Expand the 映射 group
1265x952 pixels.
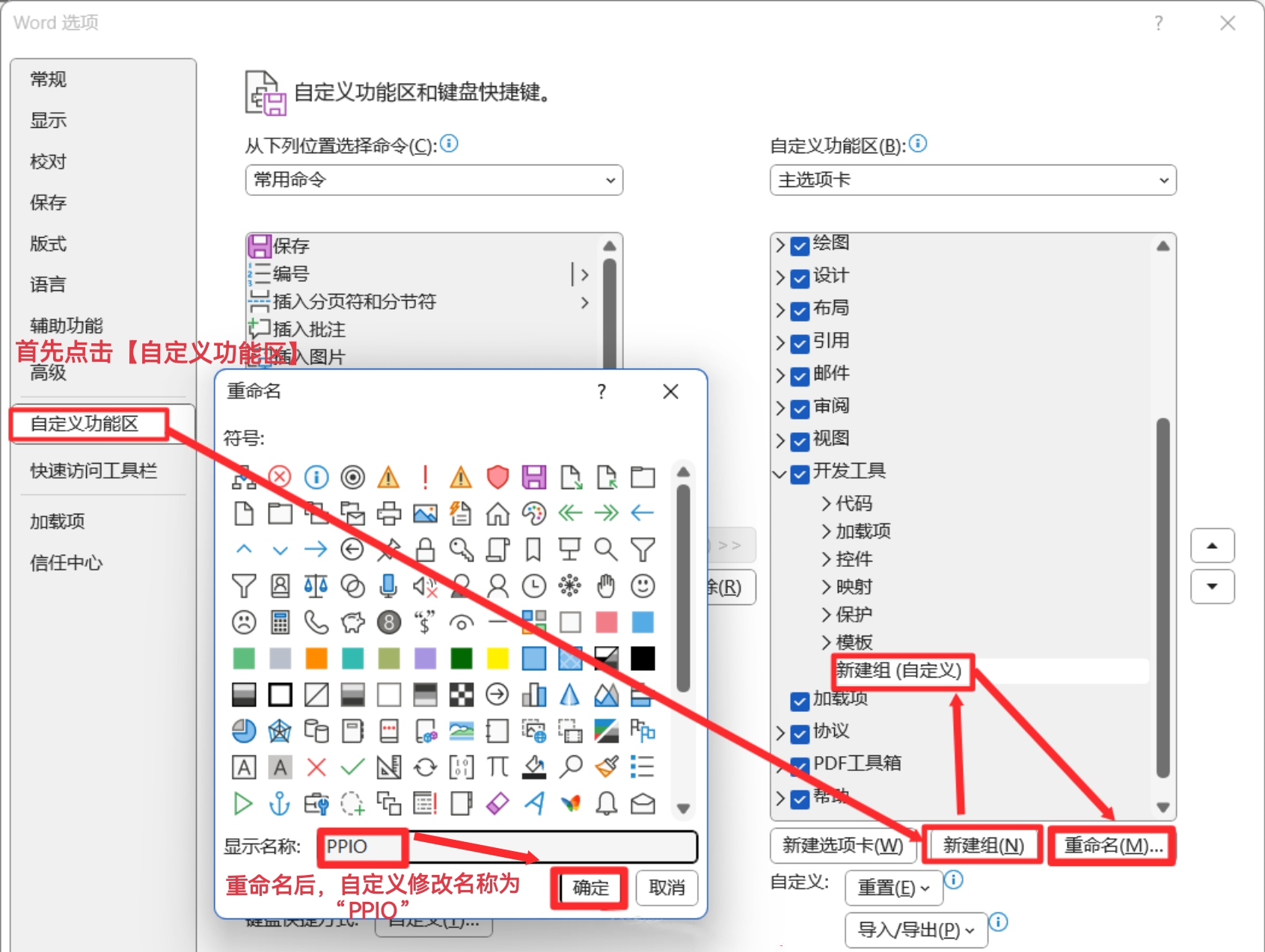point(826,587)
